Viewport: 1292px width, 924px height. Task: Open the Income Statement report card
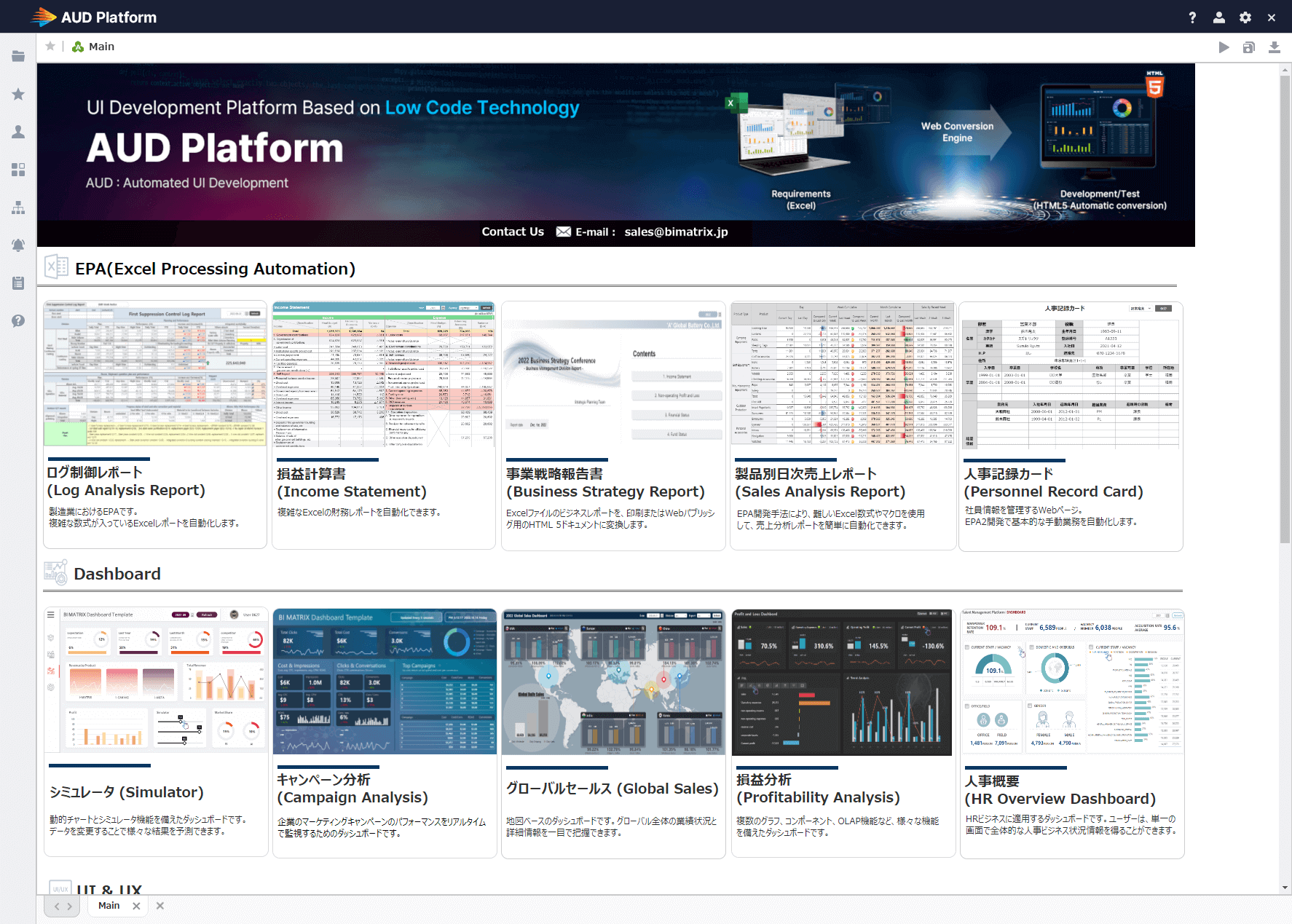(x=384, y=425)
